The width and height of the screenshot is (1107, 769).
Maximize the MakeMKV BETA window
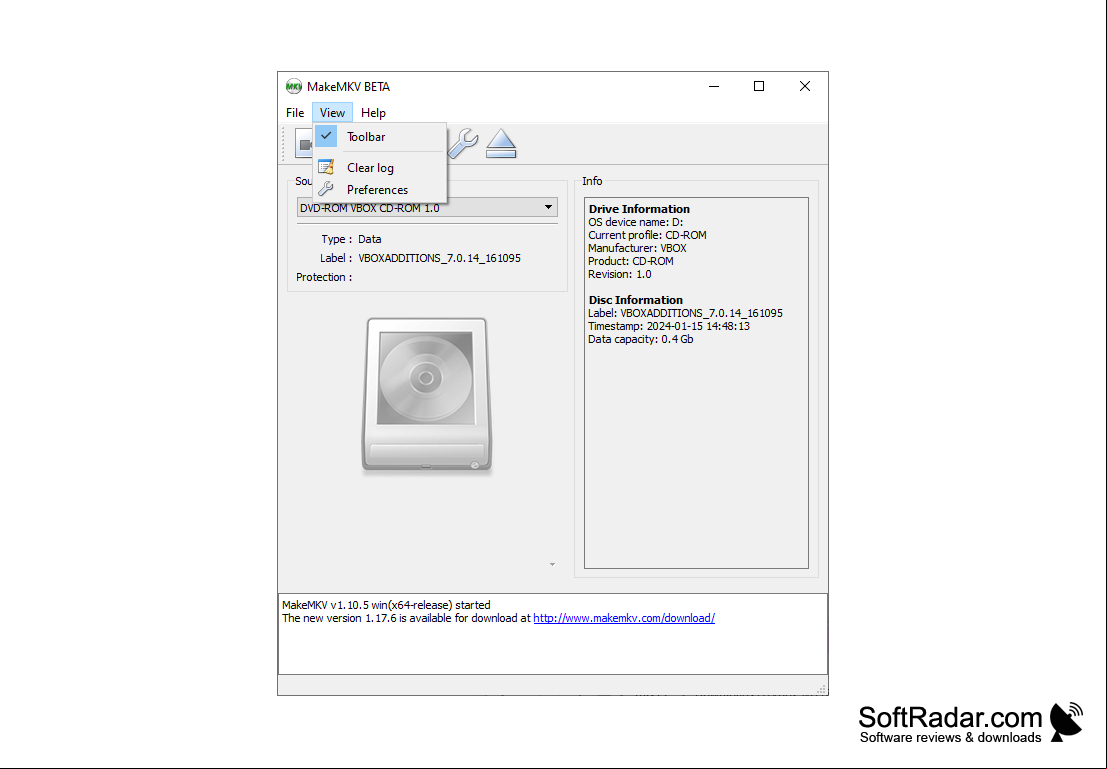tap(759, 86)
